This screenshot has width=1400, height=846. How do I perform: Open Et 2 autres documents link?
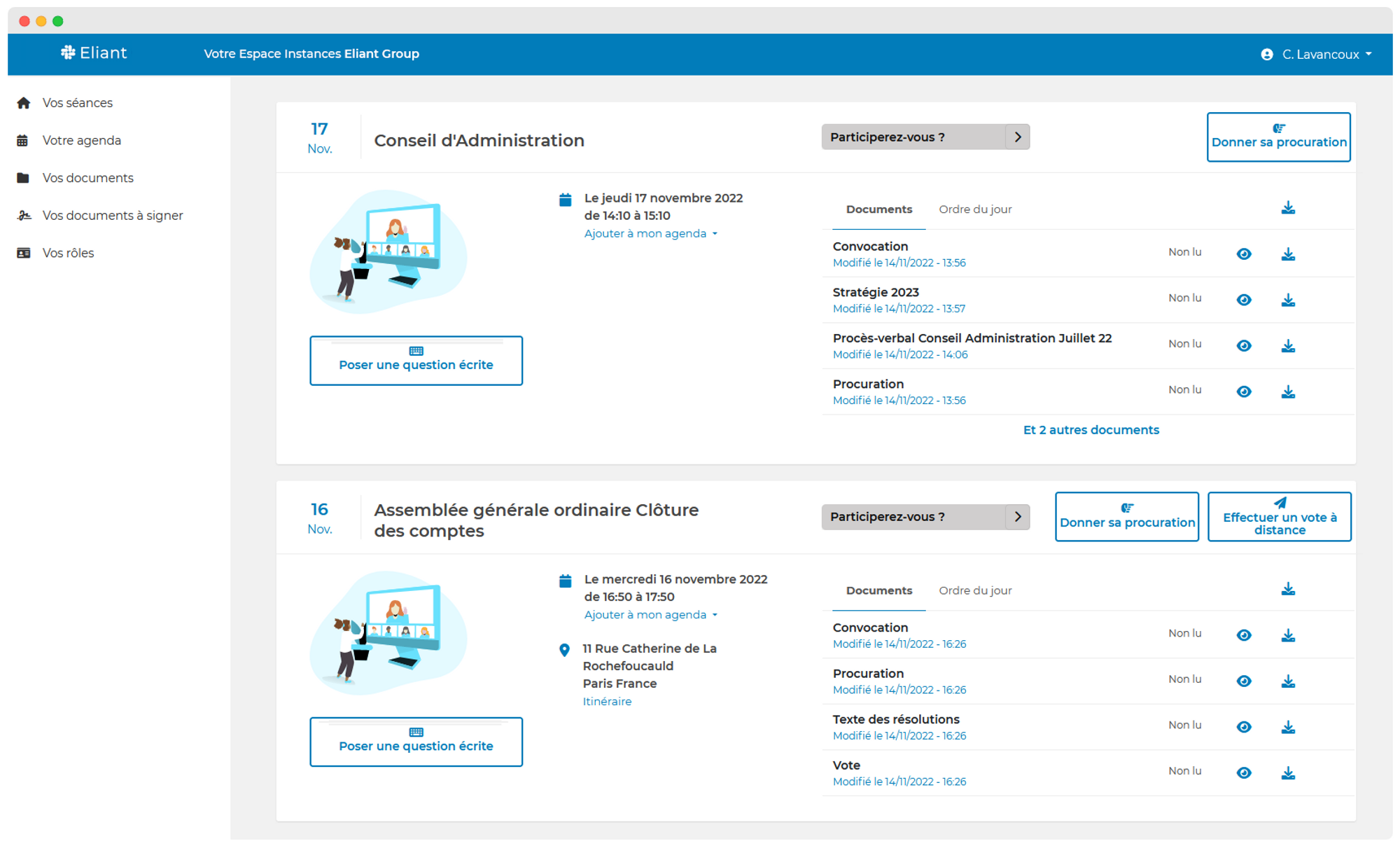(1091, 430)
